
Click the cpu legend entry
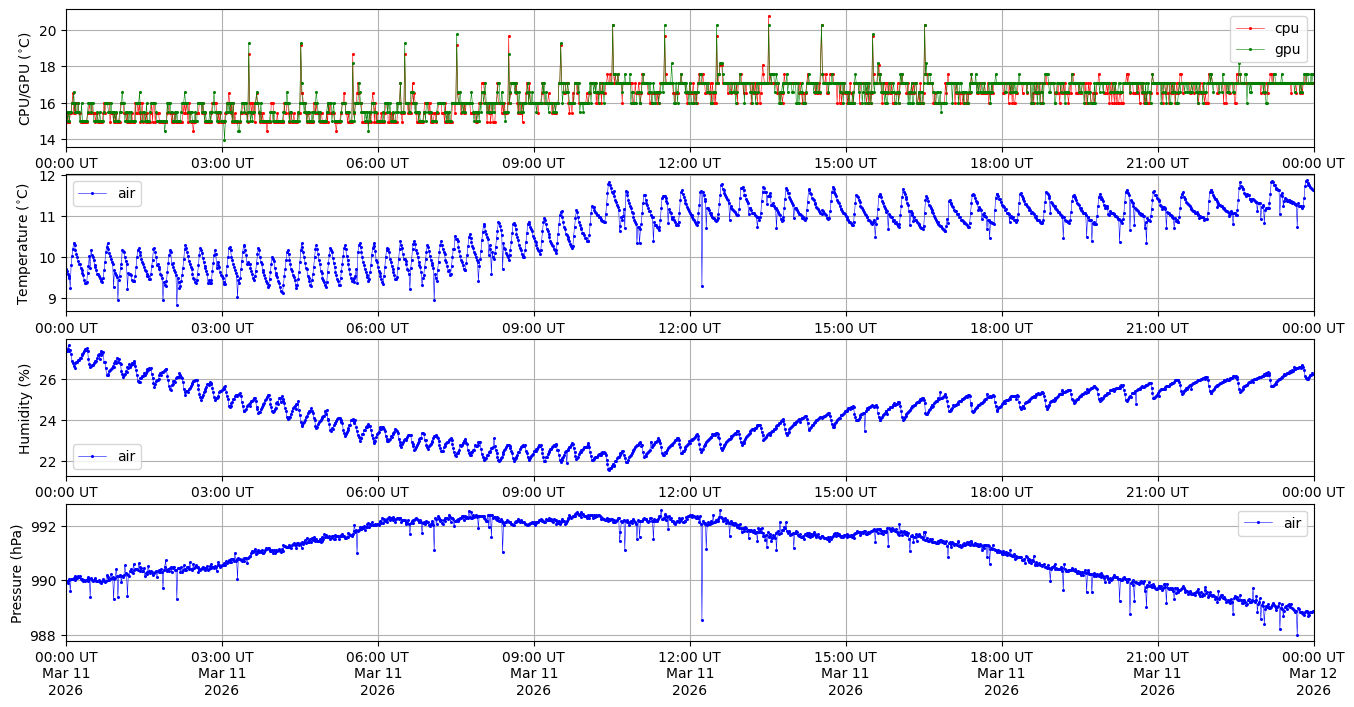(x=1285, y=28)
